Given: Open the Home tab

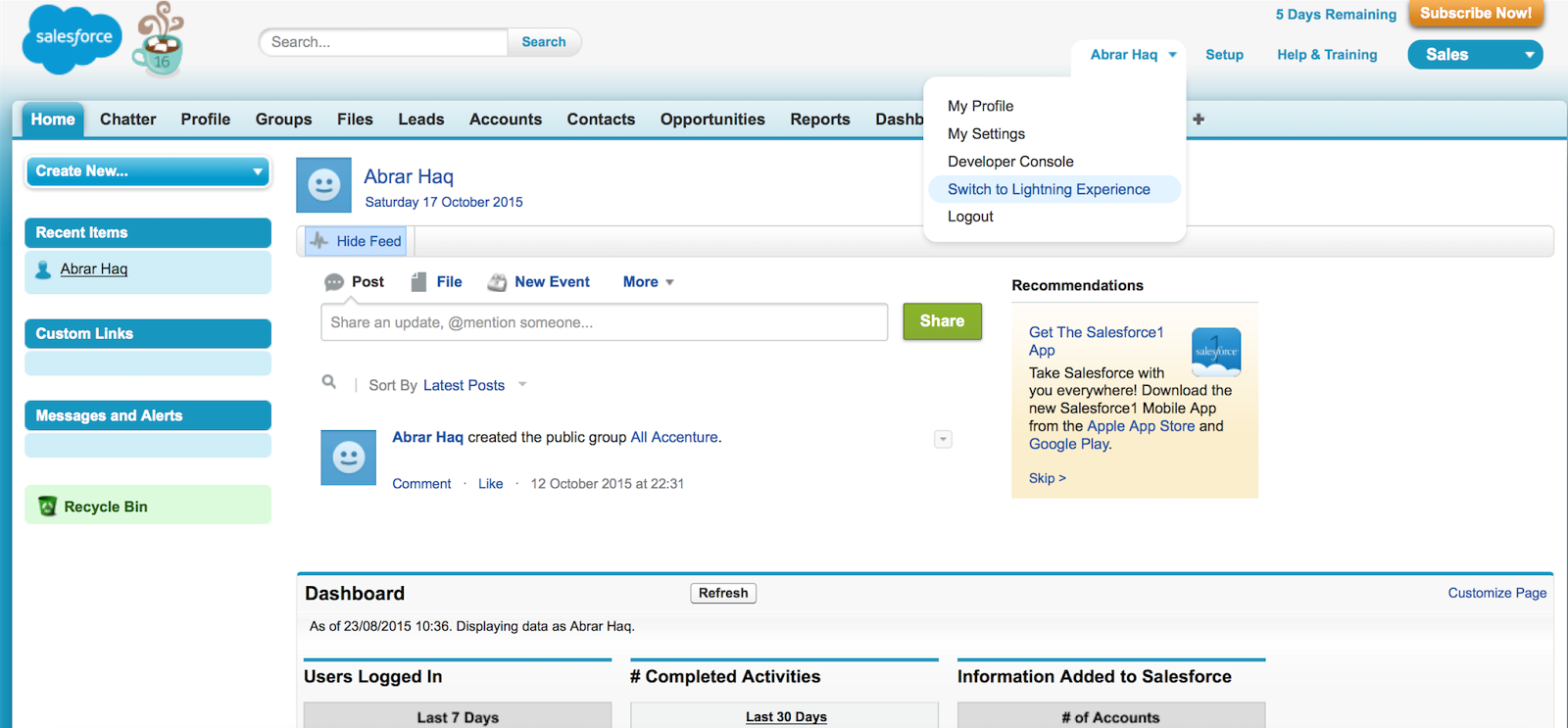Looking at the screenshot, I should (53, 120).
